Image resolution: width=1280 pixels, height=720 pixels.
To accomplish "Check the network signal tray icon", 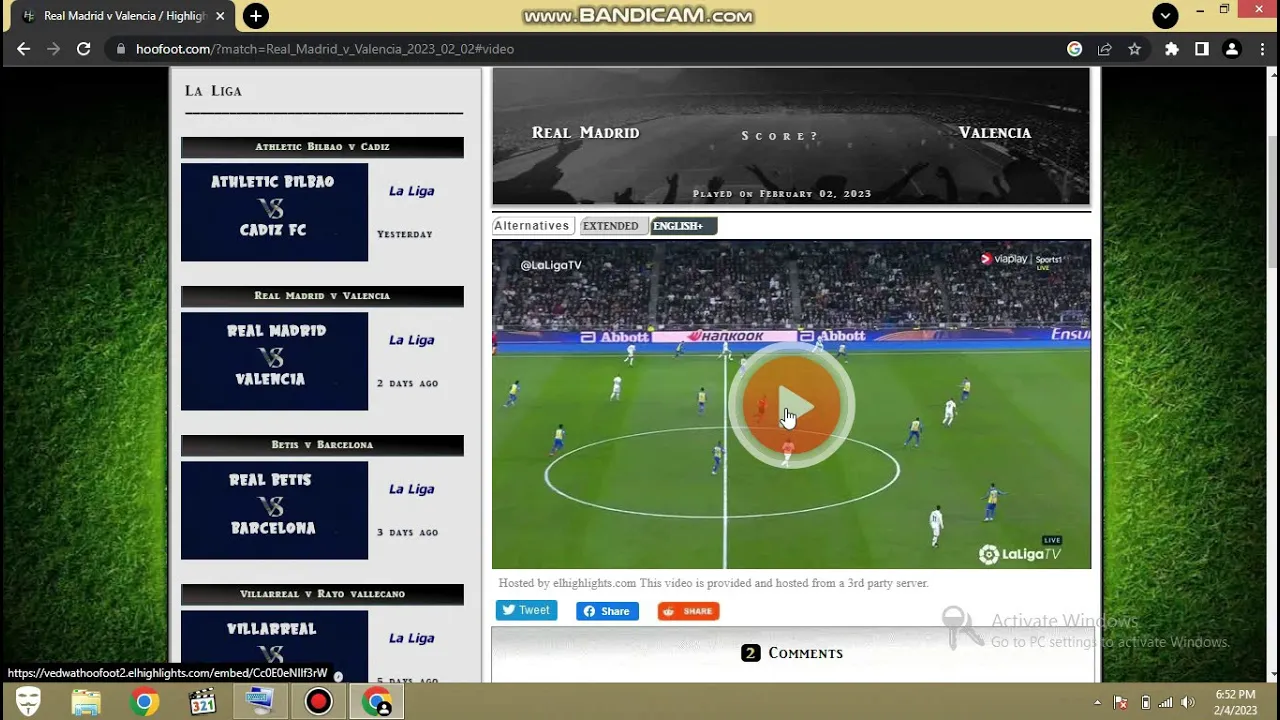I will coord(1166,702).
